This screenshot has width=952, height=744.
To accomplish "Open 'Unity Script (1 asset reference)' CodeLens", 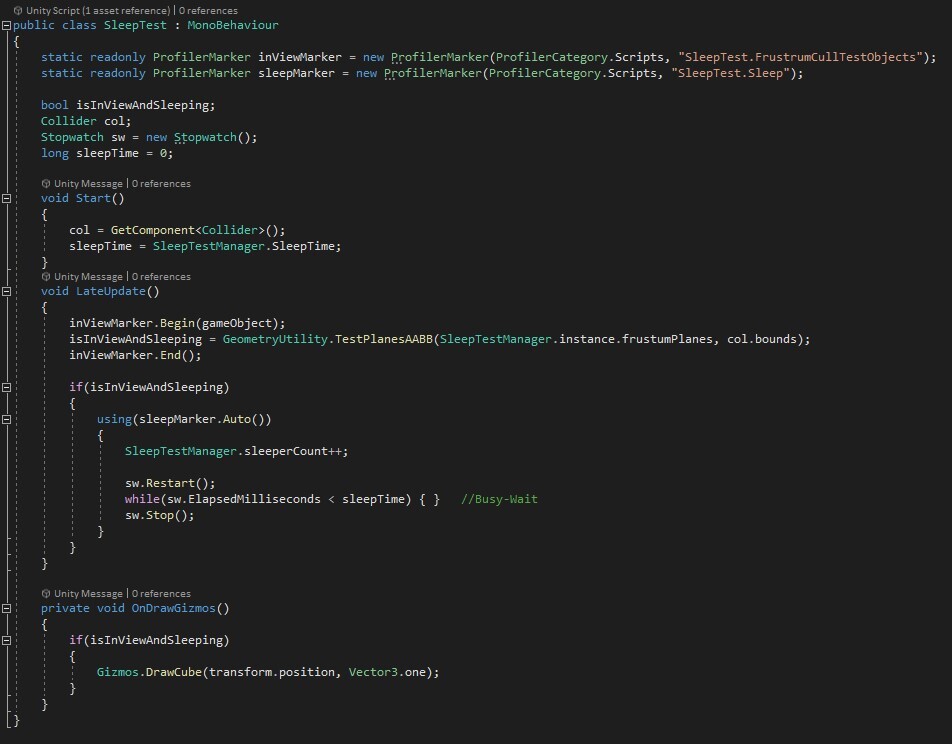I will (98, 10).
